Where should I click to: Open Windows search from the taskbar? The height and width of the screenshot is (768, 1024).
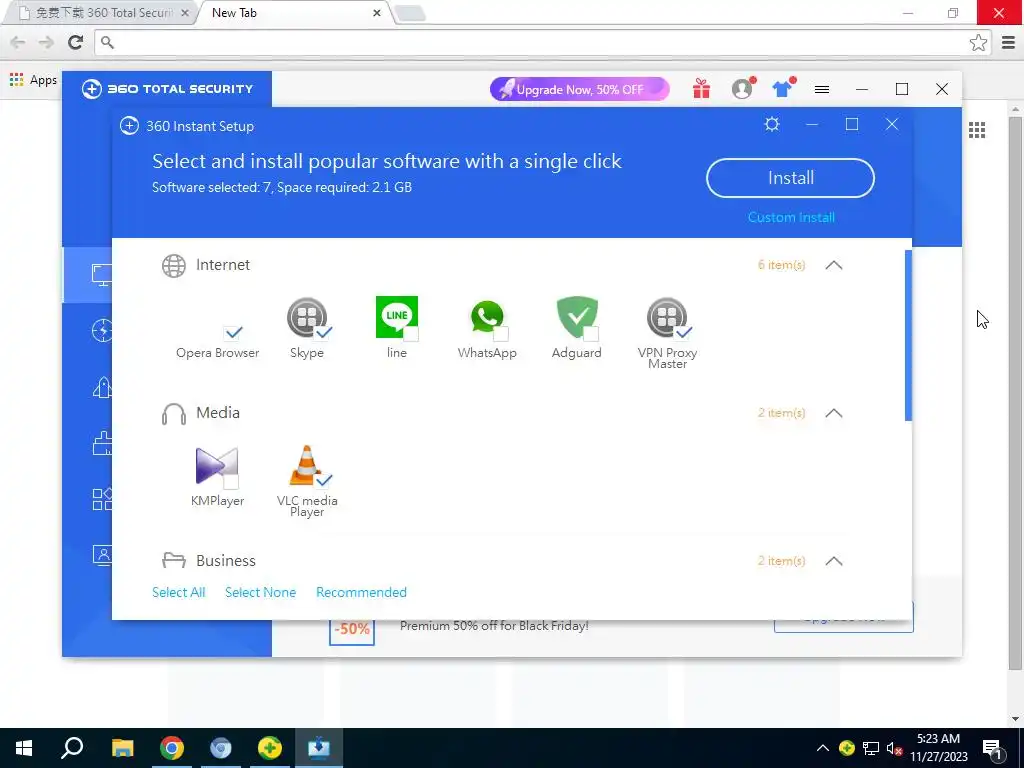[72, 748]
